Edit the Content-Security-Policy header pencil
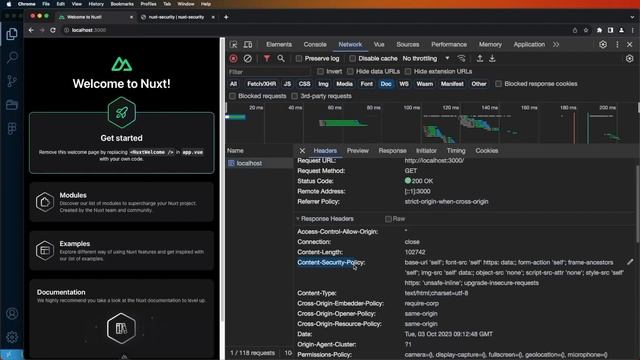 630,262
